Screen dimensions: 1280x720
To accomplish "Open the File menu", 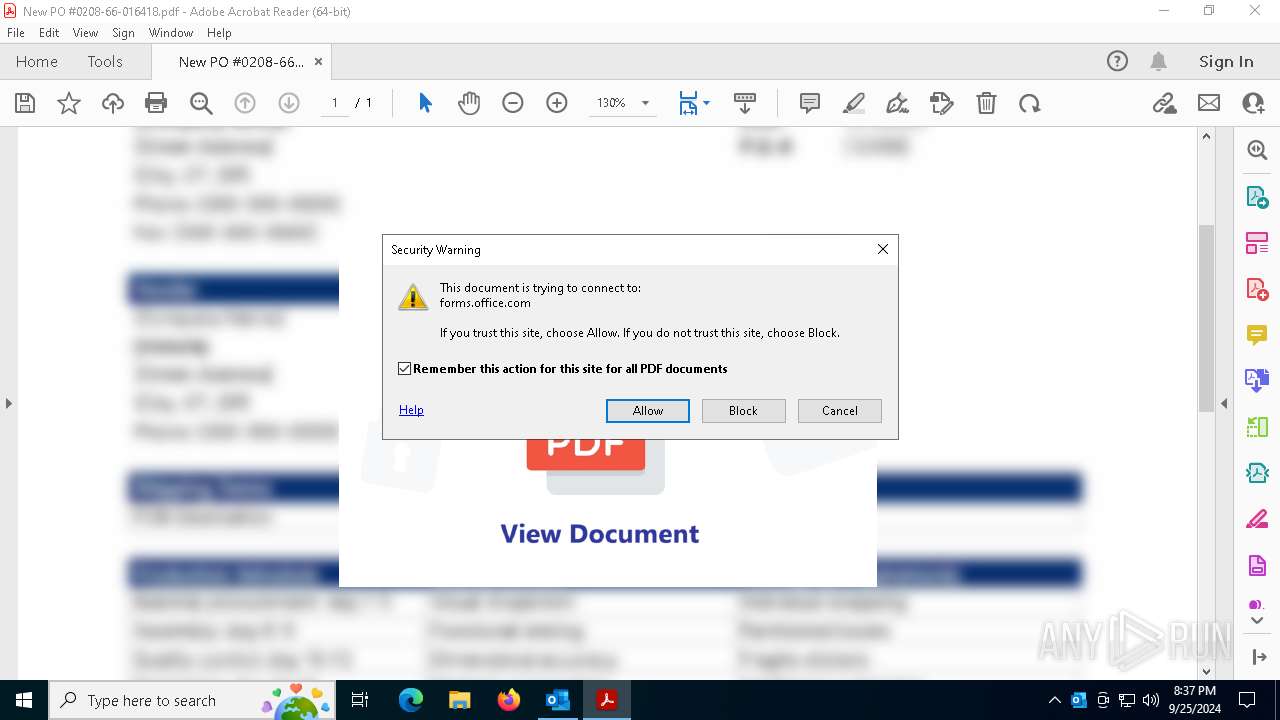I will click(x=16, y=33).
